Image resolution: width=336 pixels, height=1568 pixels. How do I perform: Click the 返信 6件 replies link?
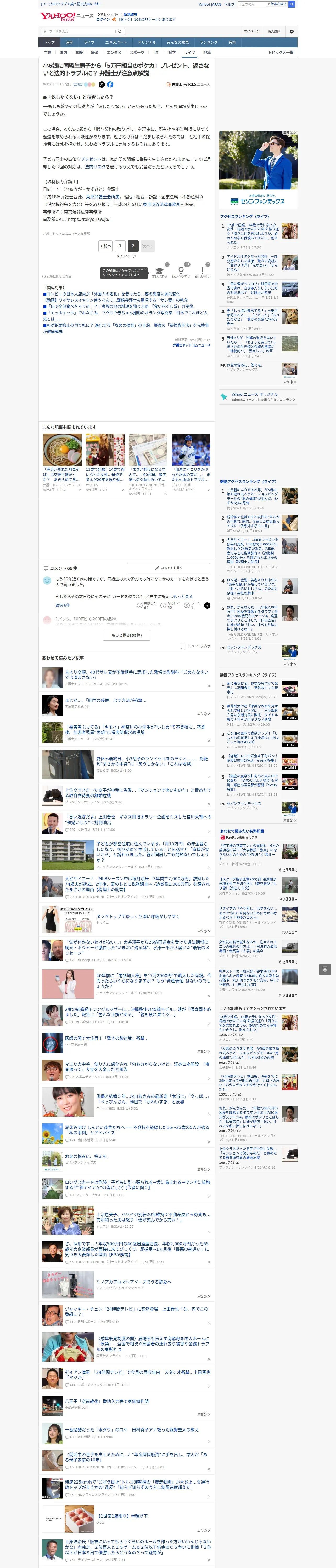click(63, 606)
